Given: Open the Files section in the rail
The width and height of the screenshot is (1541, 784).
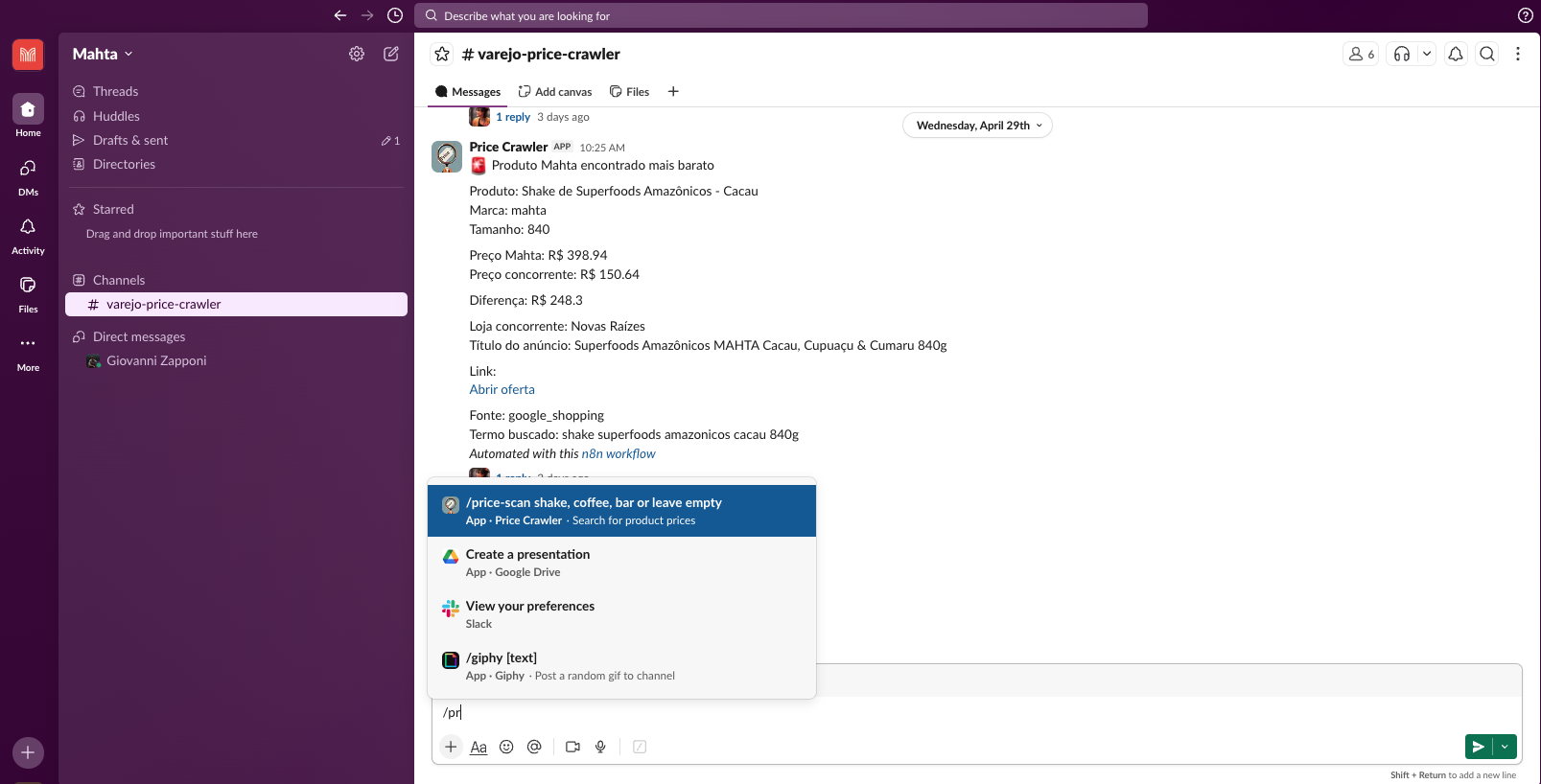Looking at the screenshot, I should tap(28, 293).
